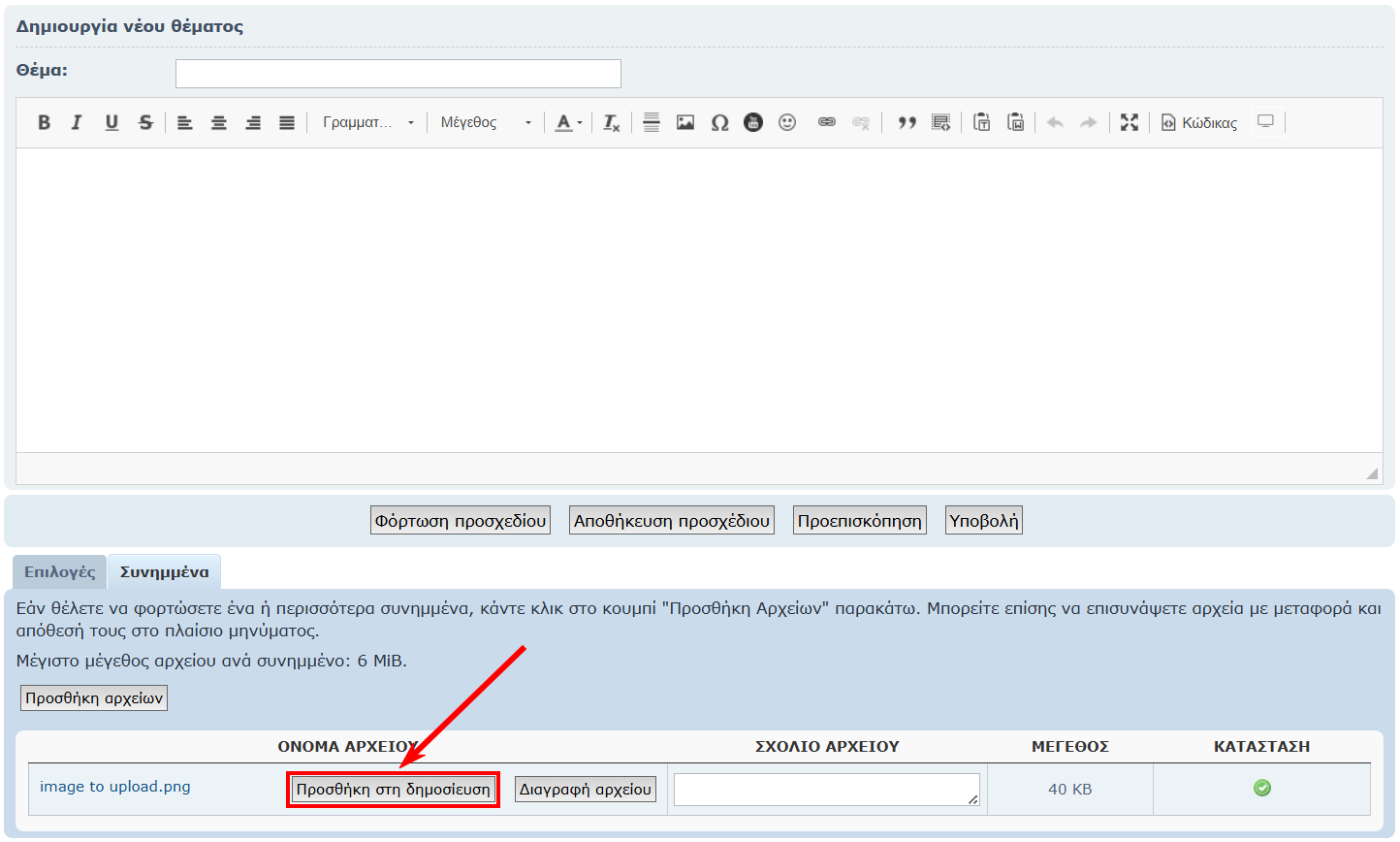Align text left
Image resolution: width=1400 pixels, height=842 pixels.
pyautogui.click(x=184, y=122)
